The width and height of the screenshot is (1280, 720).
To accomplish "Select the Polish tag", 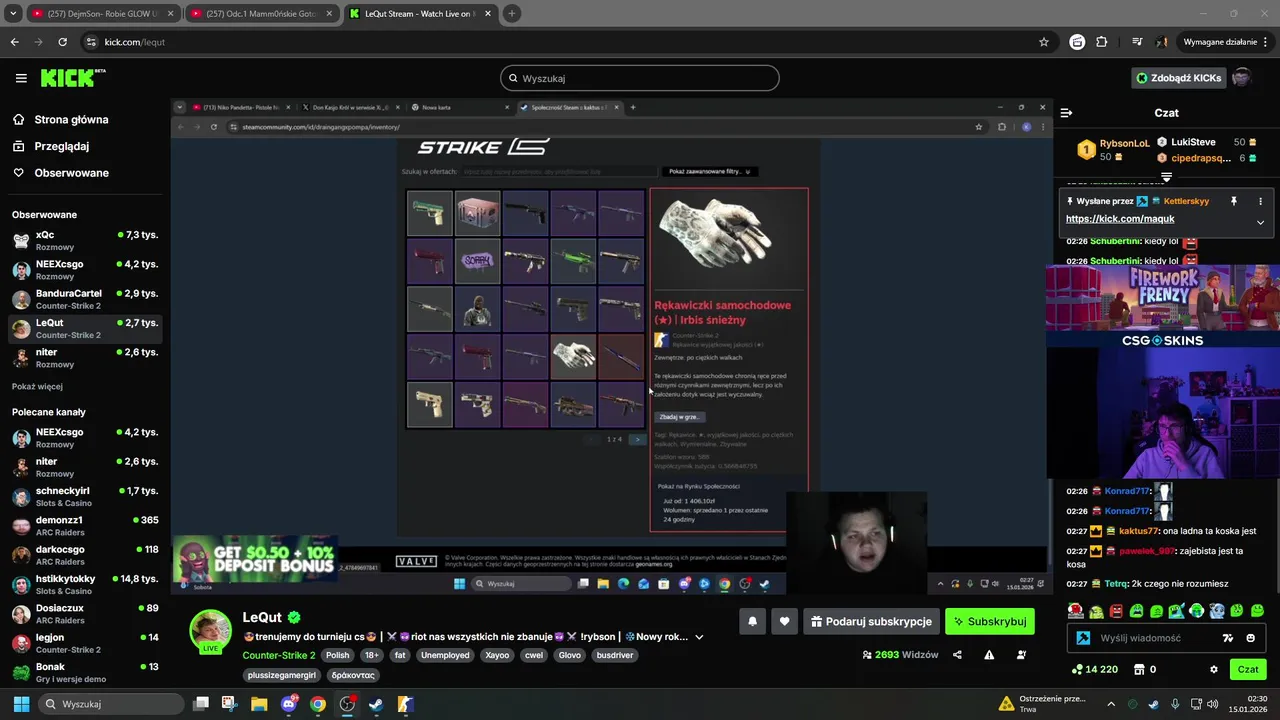I will [x=338, y=655].
